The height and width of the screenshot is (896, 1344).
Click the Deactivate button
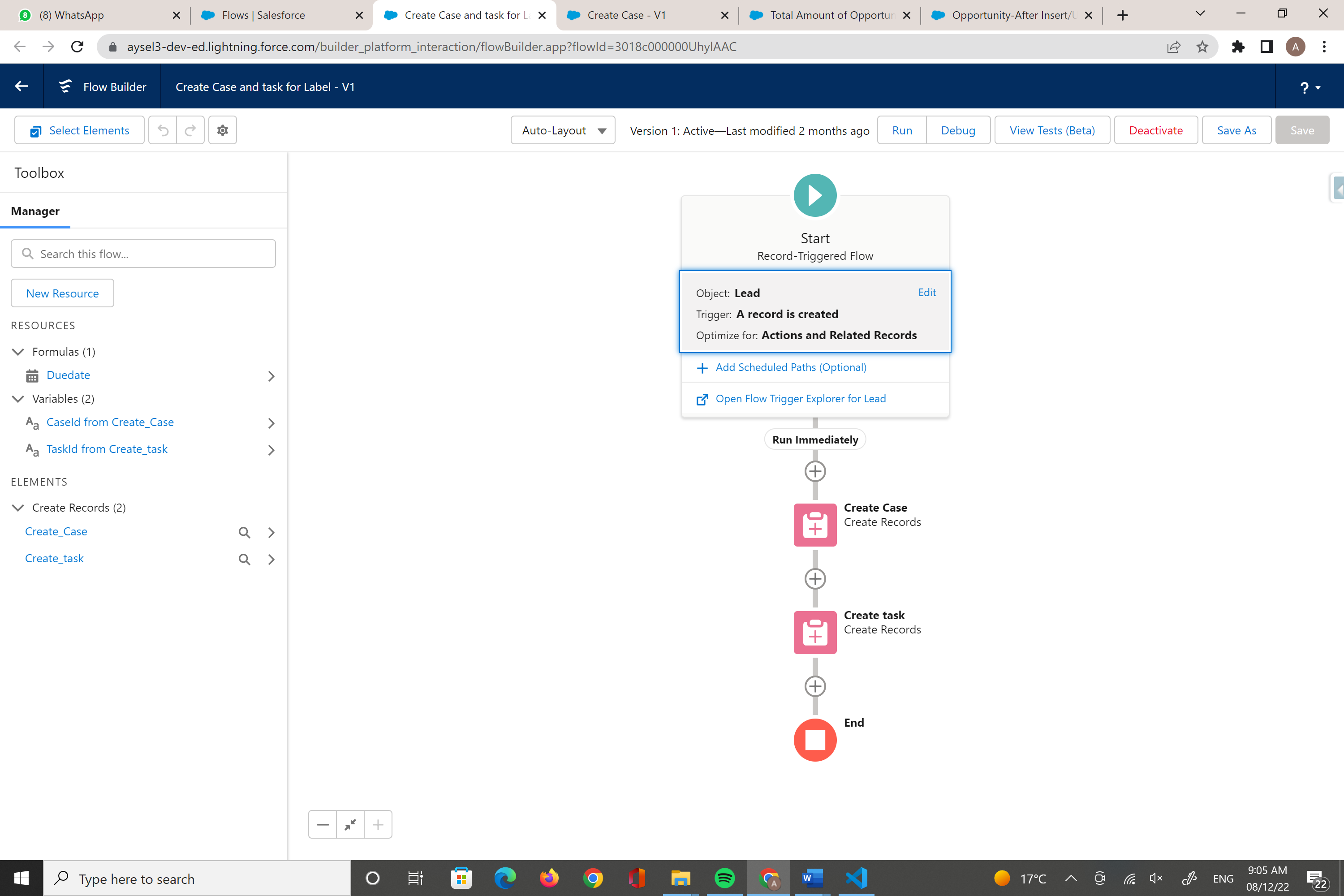tap(1155, 130)
